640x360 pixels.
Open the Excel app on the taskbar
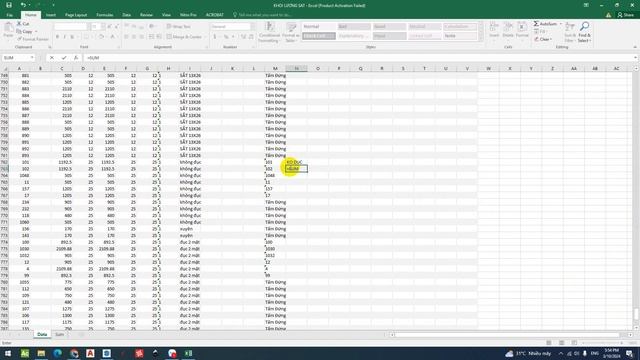click(188, 353)
